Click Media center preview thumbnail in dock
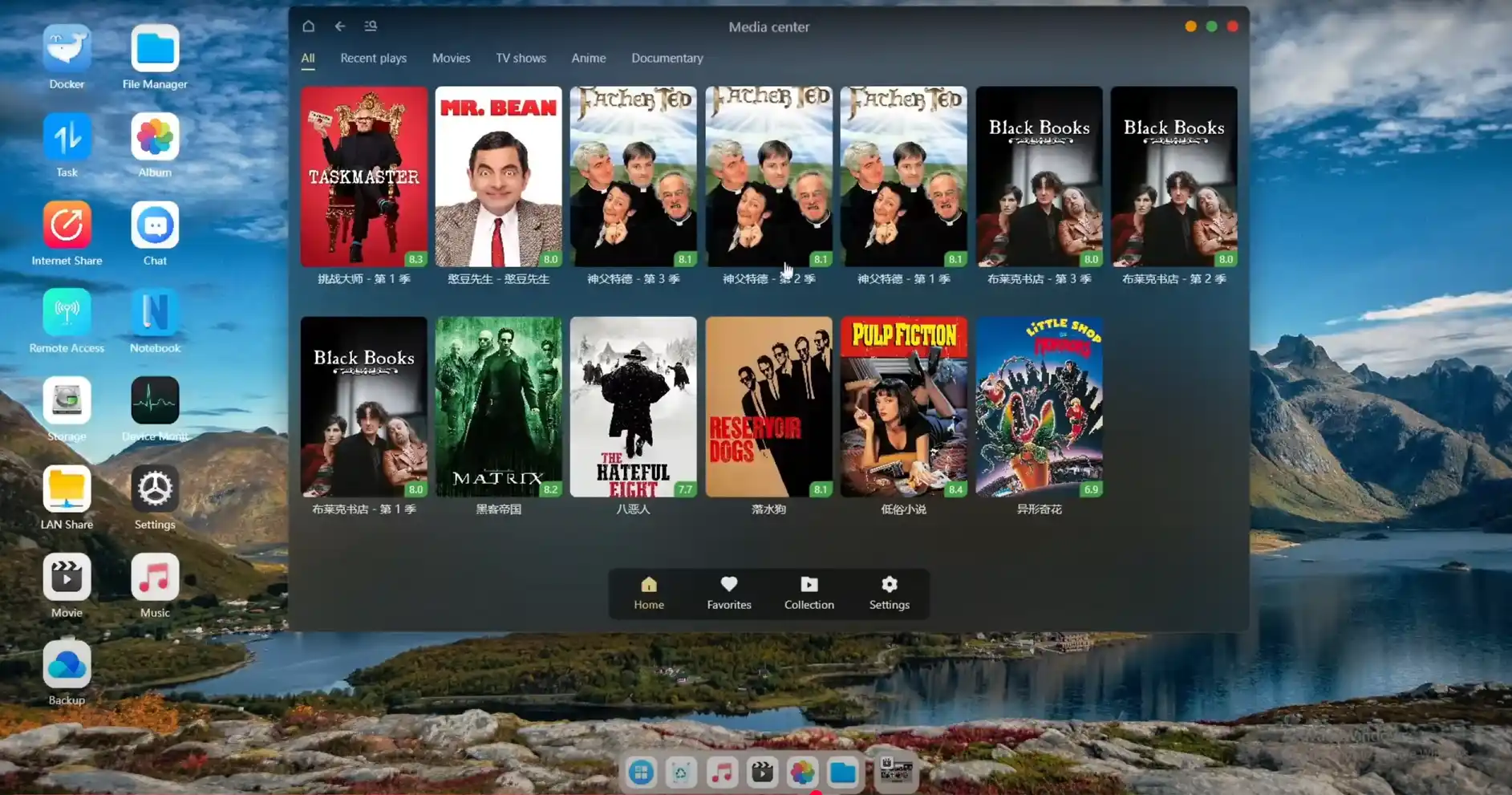This screenshot has width=1512, height=795. [895, 771]
